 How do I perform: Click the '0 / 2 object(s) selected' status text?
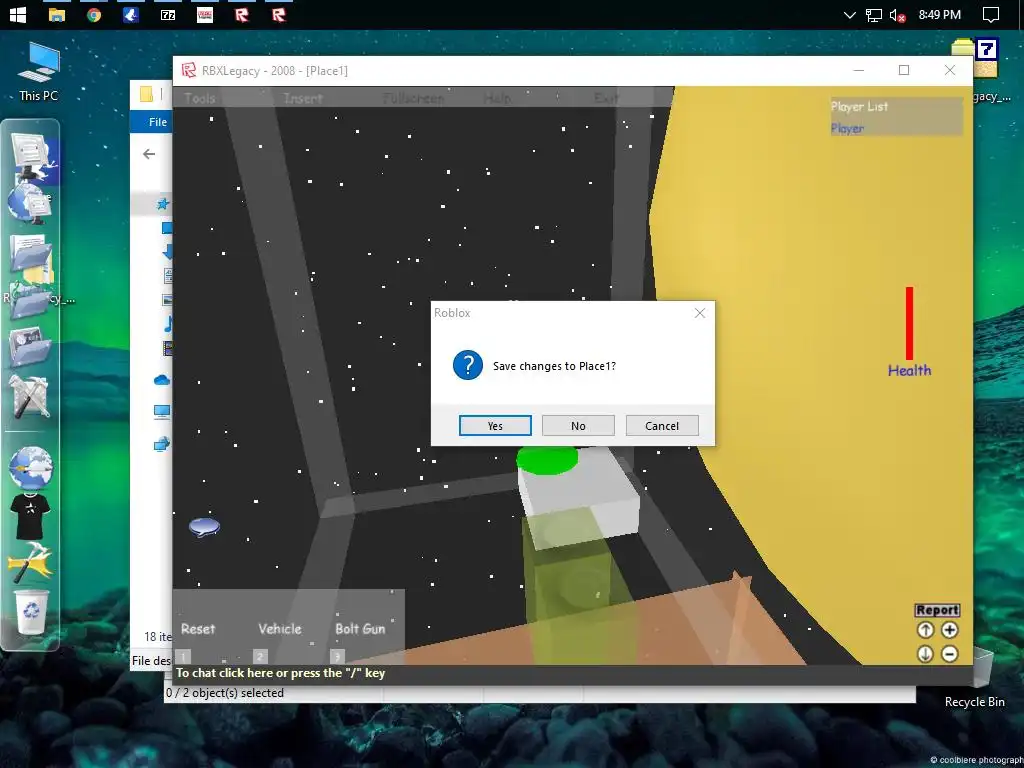pos(225,693)
